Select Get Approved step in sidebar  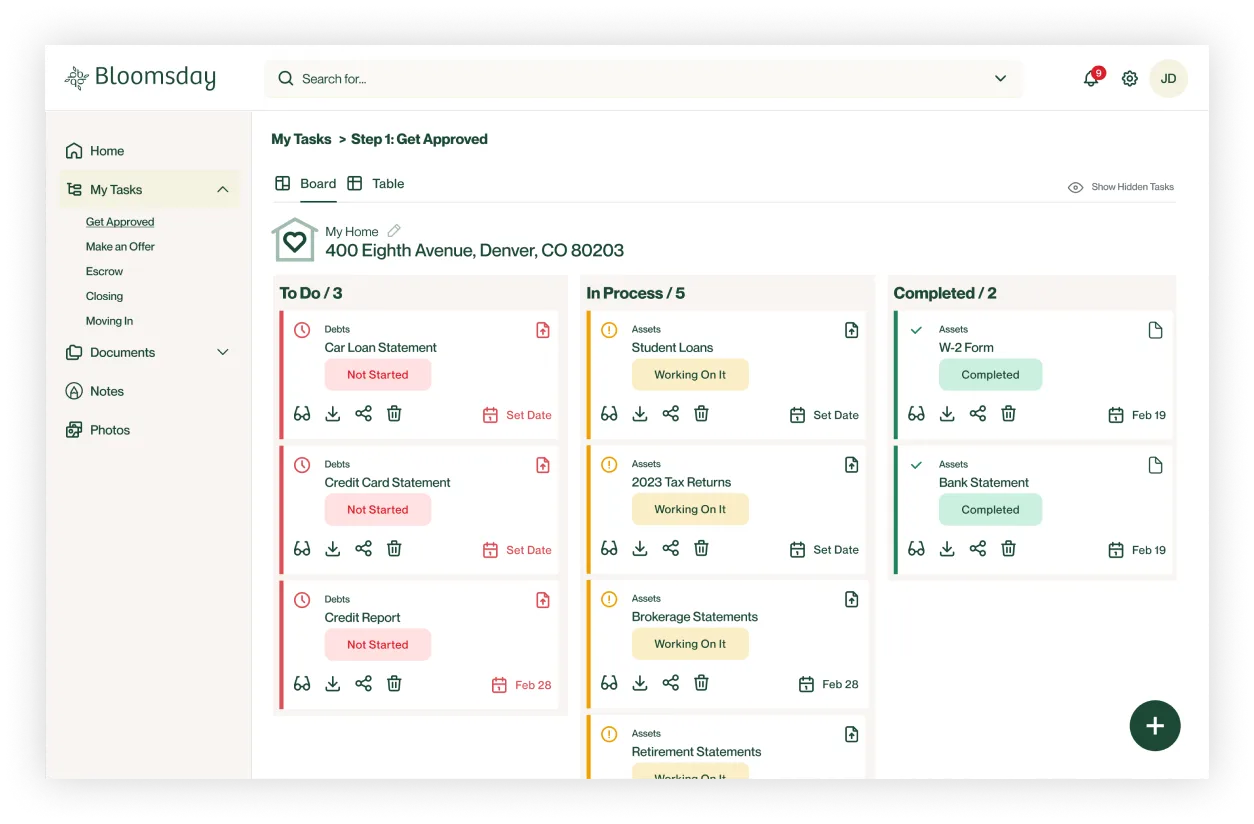[120, 222]
